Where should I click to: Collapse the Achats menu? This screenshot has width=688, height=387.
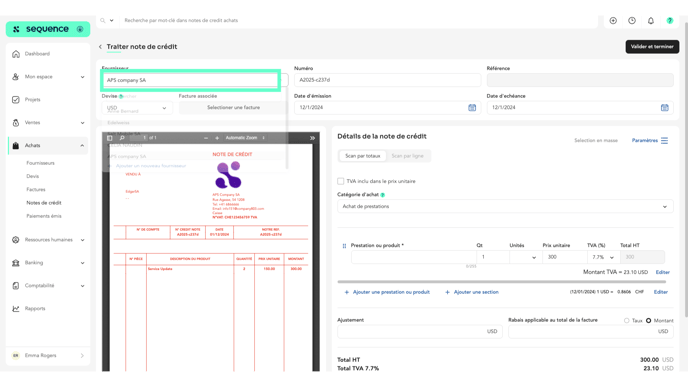(48, 145)
